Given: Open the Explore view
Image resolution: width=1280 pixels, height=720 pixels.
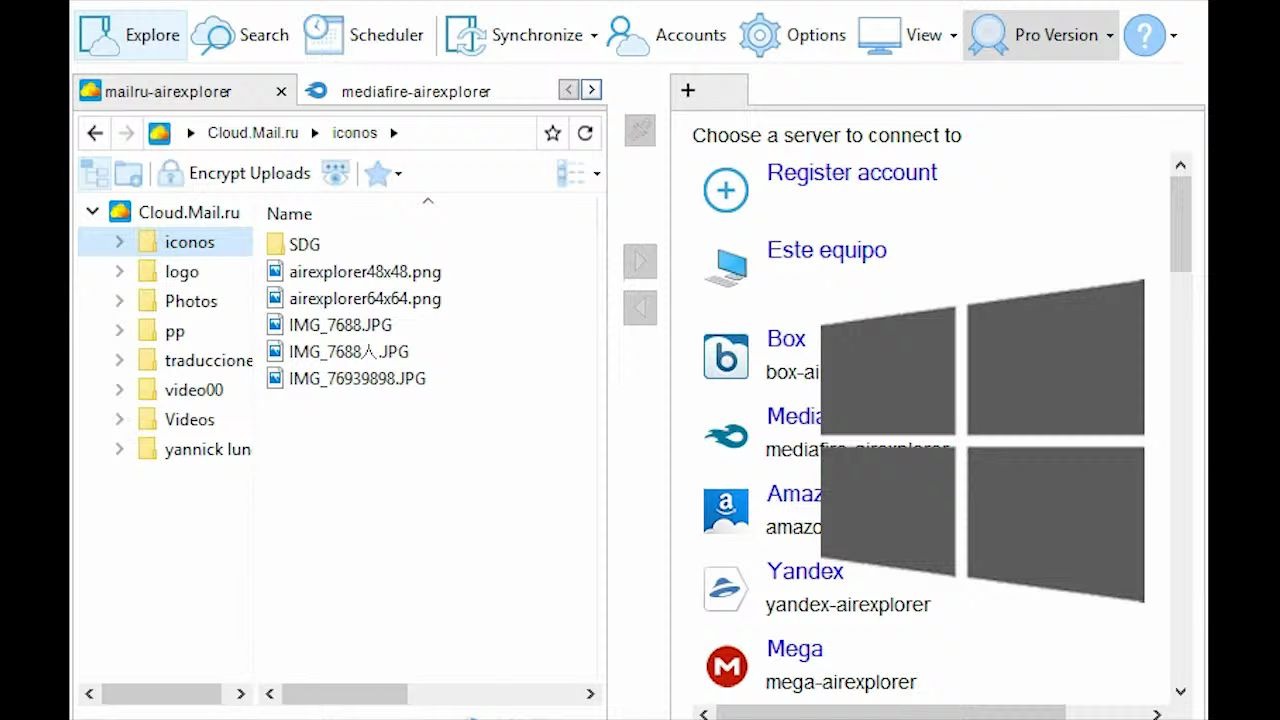Looking at the screenshot, I should coord(130,35).
